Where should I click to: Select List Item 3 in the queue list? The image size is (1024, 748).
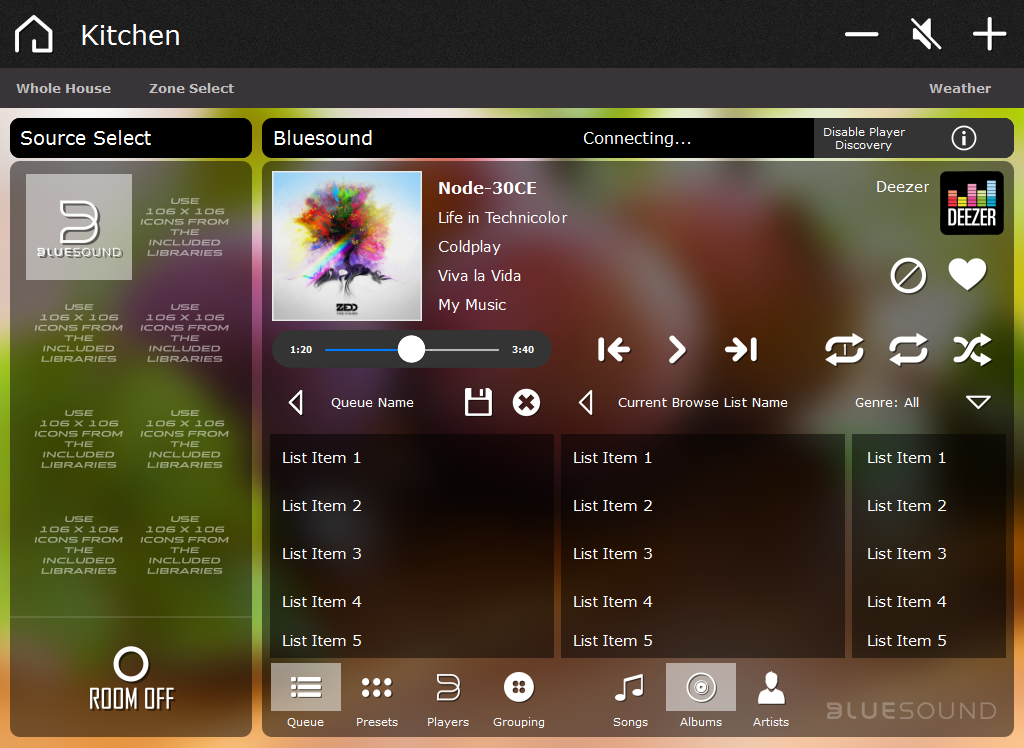click(411, 554)
